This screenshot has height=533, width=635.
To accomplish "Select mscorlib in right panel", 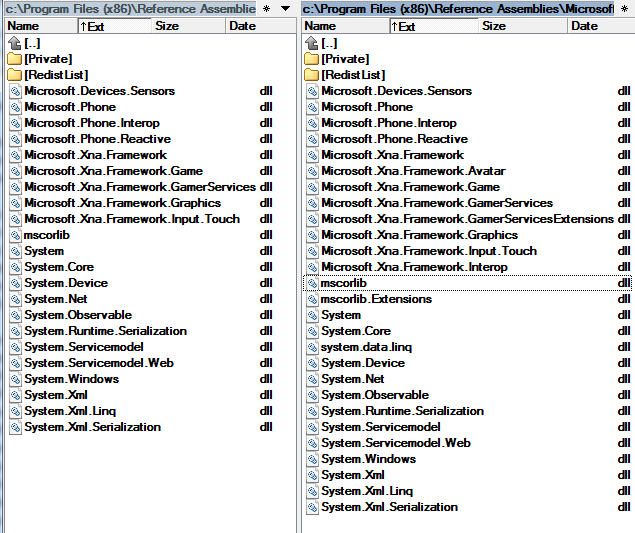I will point(344,283).
